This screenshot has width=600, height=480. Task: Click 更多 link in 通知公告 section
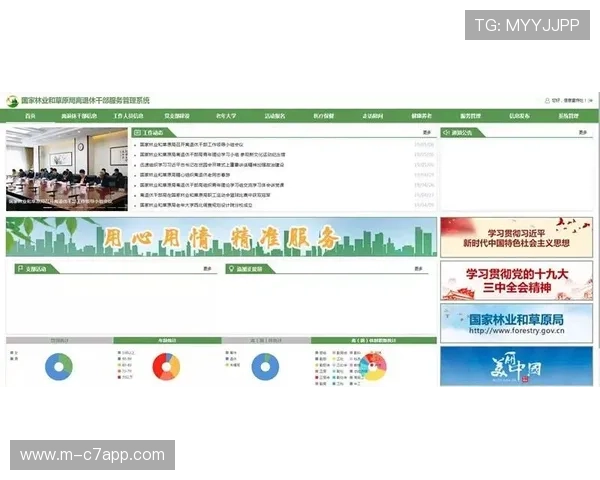pyautogui.click(x=583, y=132)
